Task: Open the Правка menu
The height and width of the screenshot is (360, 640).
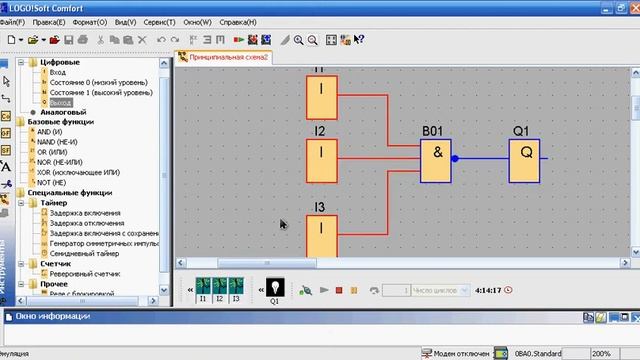Action: (x=49, y=22)
